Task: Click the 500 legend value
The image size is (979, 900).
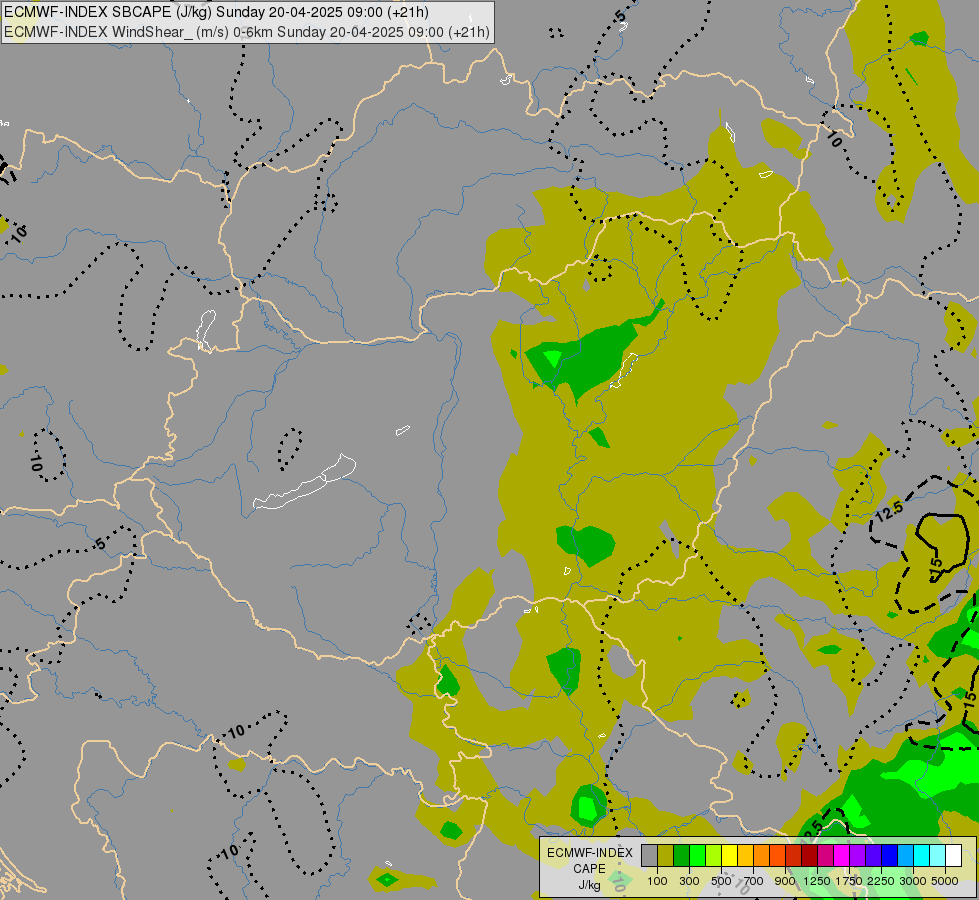Action: 721,881
